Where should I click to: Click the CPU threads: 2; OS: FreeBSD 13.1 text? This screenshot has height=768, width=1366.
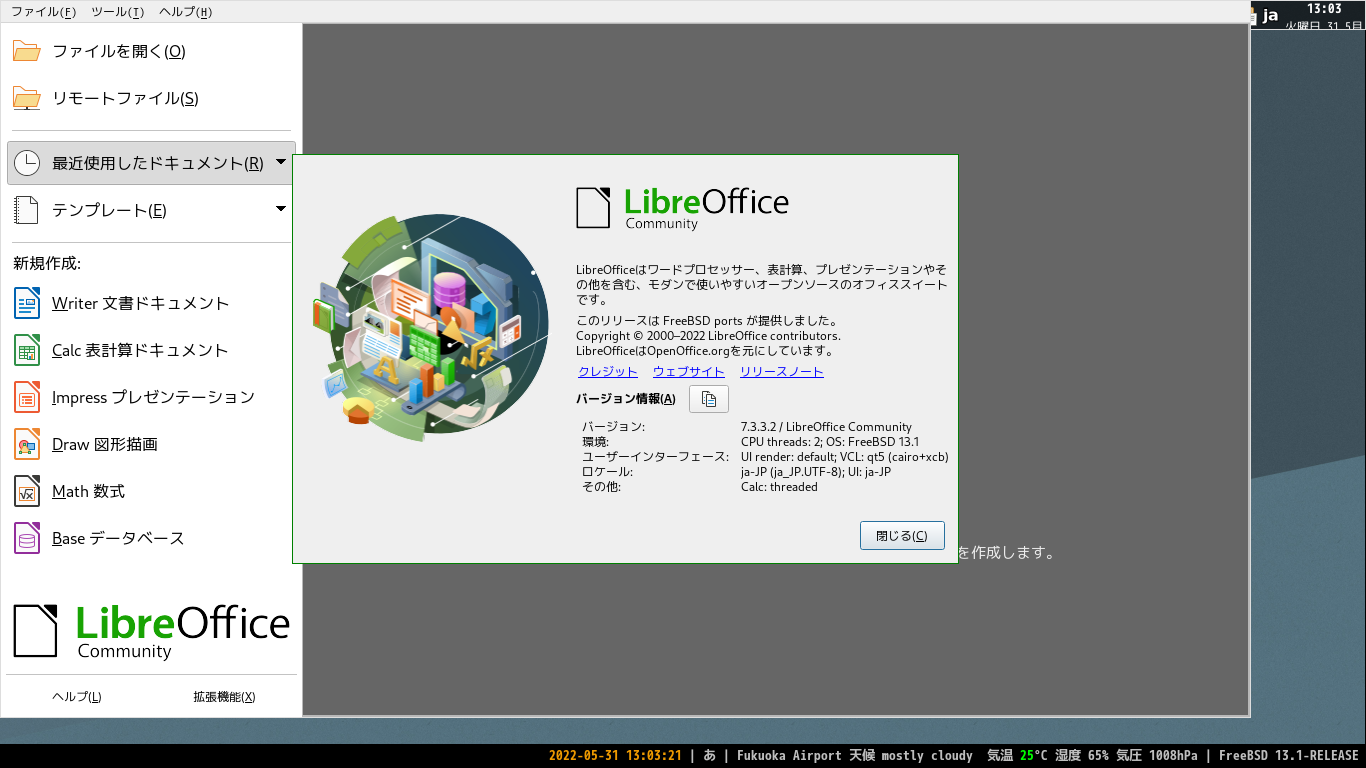[830, 442]
